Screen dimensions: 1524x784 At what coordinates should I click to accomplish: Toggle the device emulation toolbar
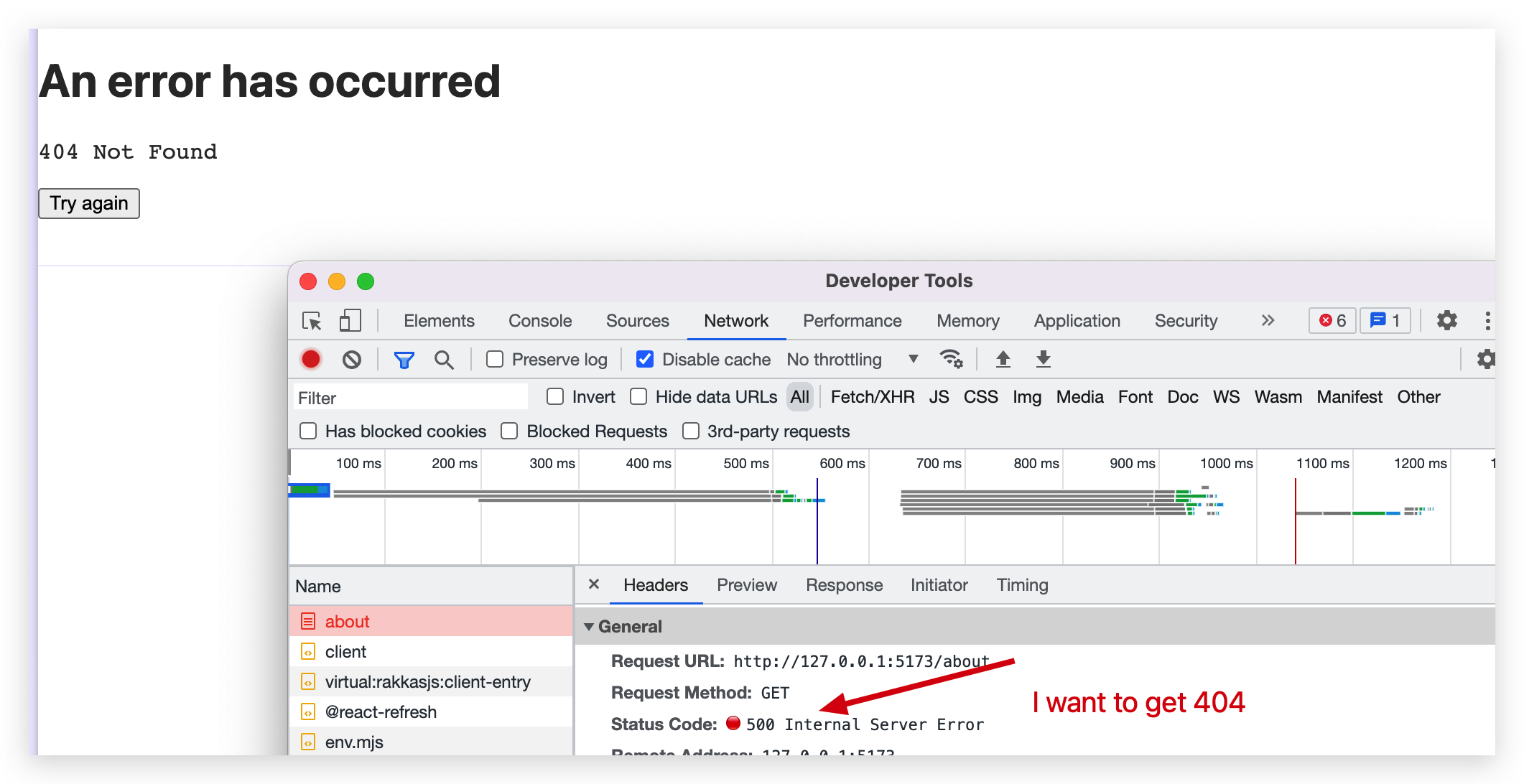350,321
